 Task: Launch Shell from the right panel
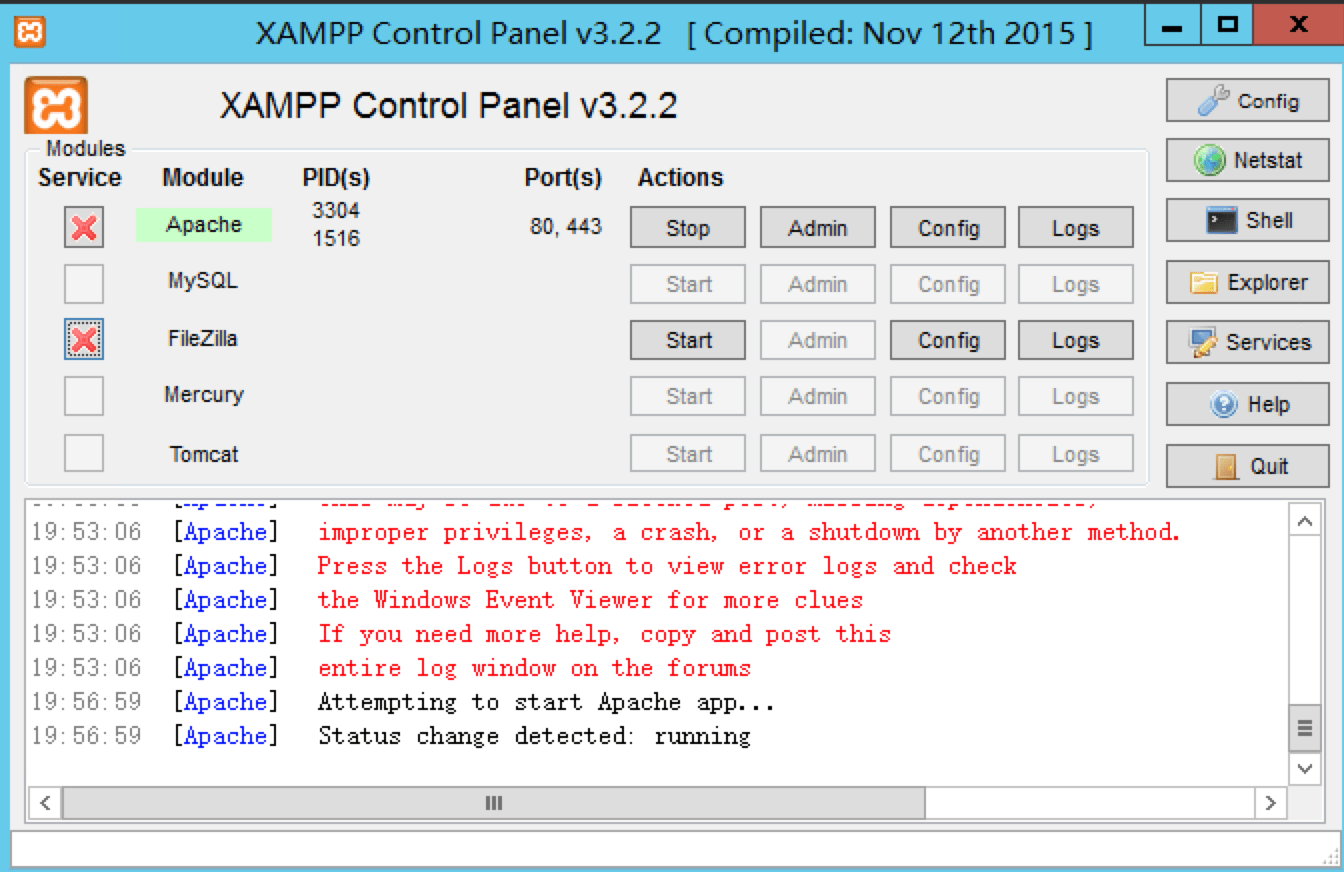(1247, 220)
